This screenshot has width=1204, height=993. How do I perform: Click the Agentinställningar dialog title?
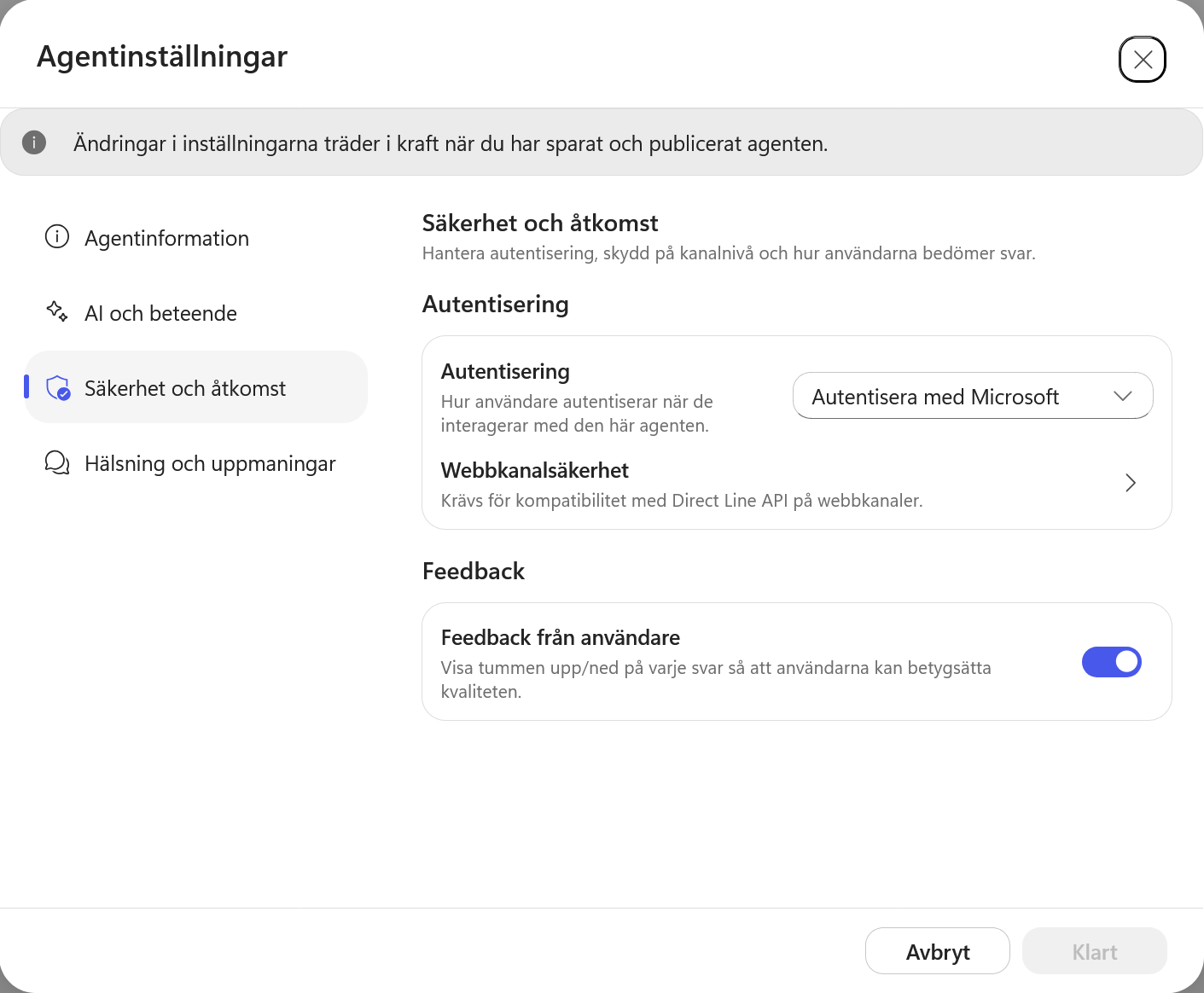(x=162, y=56)
